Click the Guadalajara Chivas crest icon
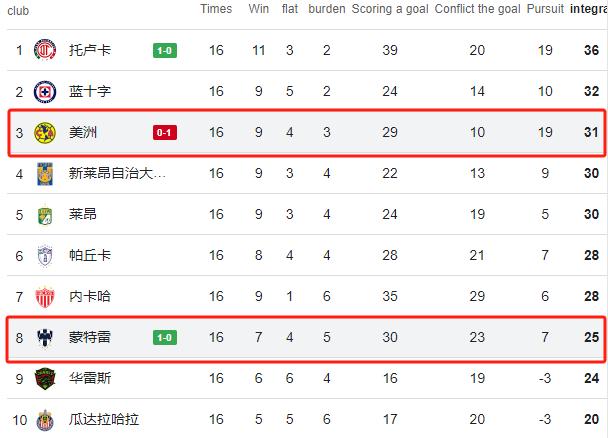Screen dimensions: 608x438 (45, 420)
